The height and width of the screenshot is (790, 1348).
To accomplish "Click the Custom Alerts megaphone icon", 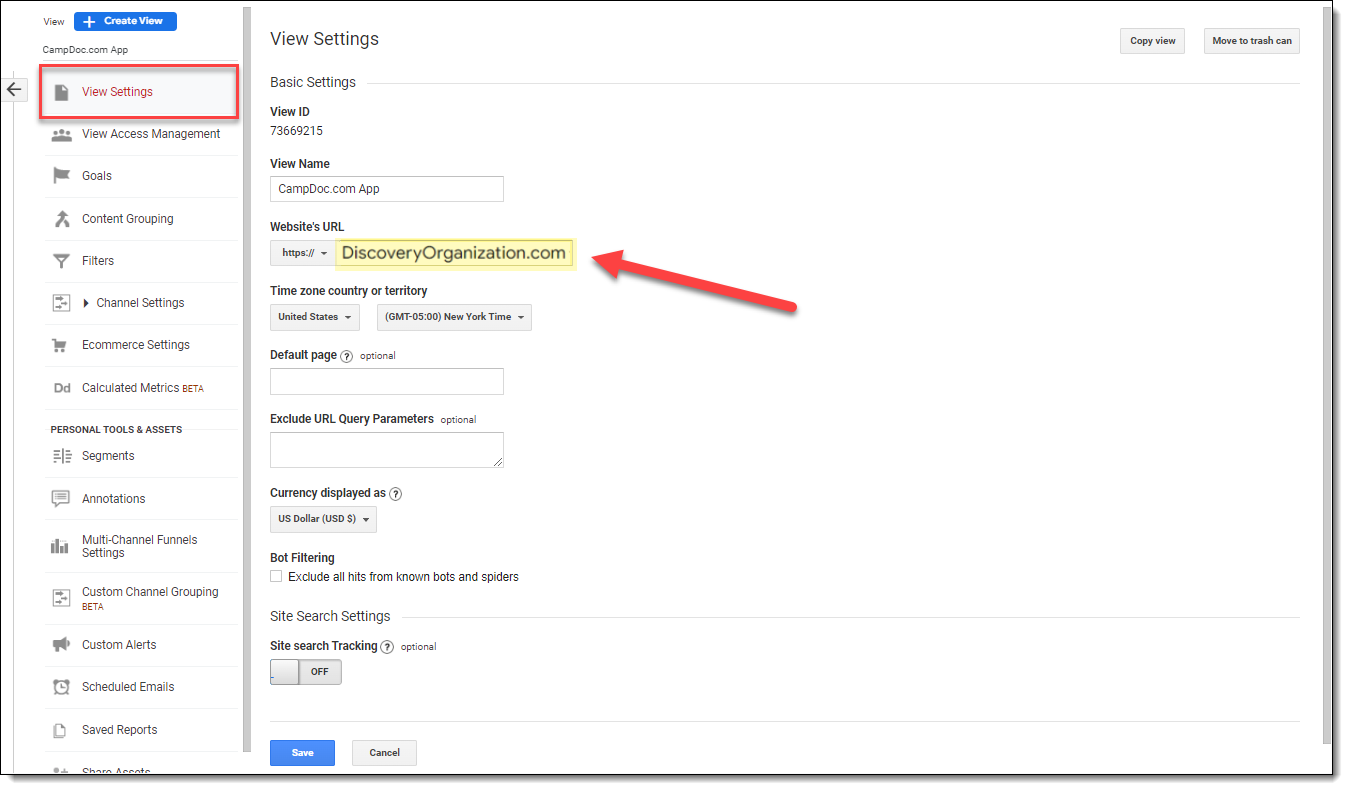I will tap(61, 645).
